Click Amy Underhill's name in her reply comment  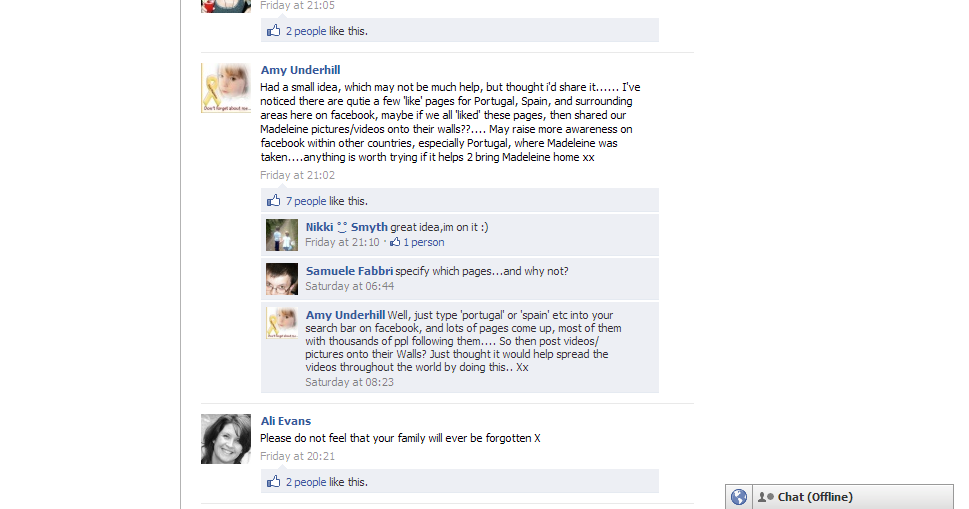coord(345,315)
